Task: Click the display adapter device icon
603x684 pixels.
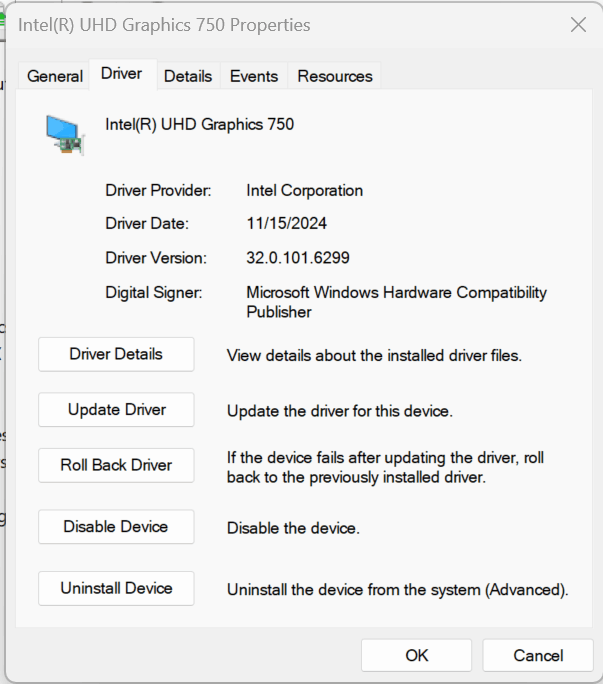Action: point(65,135)
